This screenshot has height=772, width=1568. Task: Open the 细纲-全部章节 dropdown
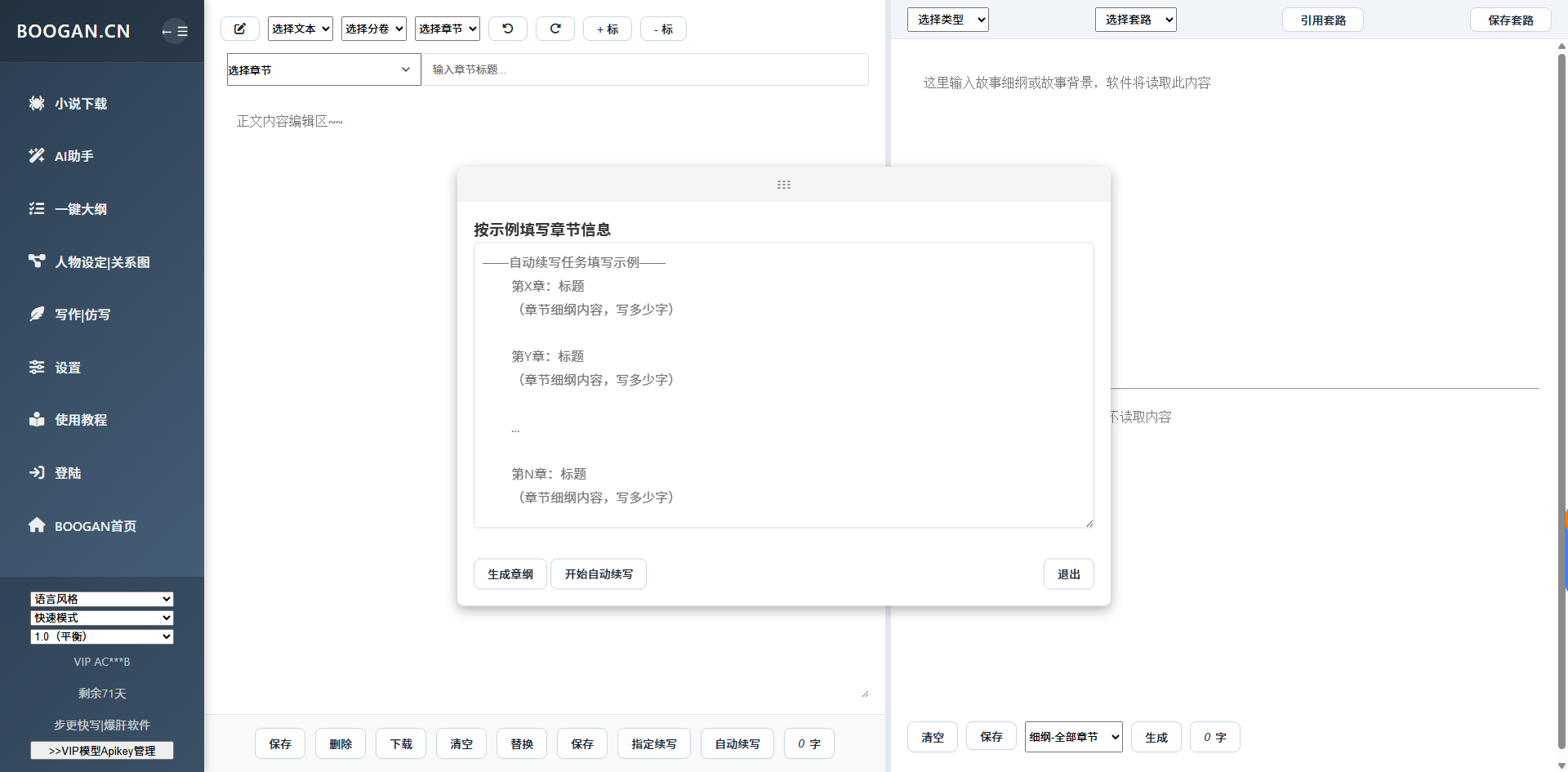tap(1073, 736)
